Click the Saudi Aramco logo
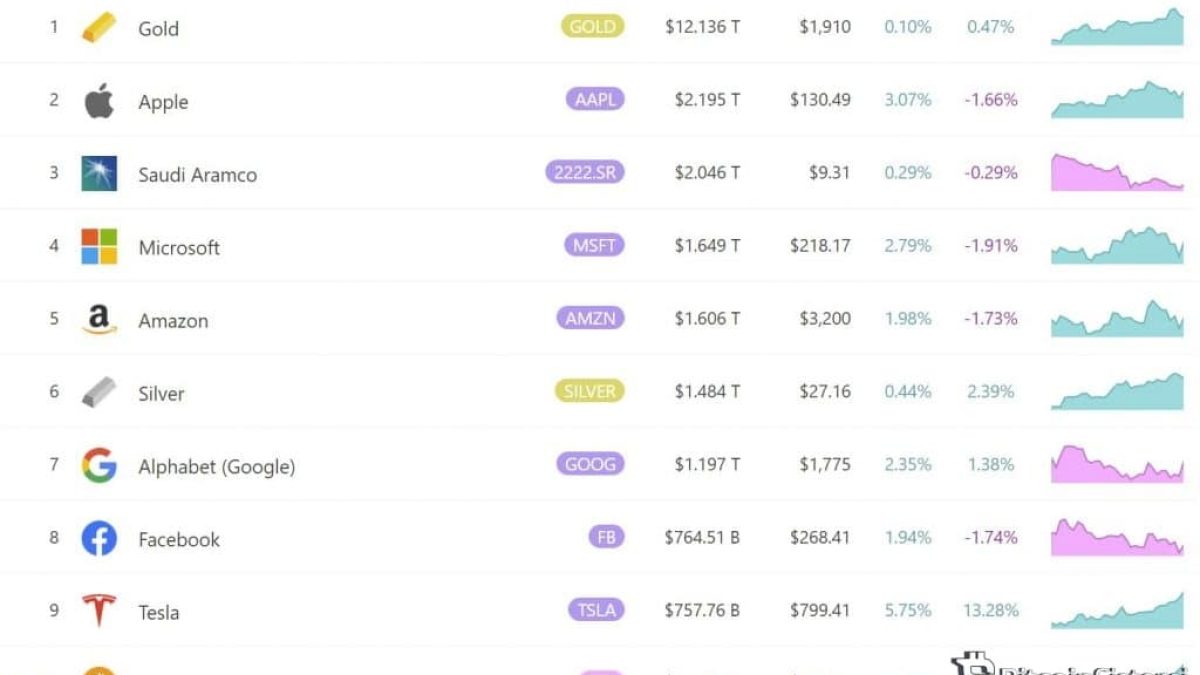Viewport: 1200px width, 675px height. click(99, 173)
